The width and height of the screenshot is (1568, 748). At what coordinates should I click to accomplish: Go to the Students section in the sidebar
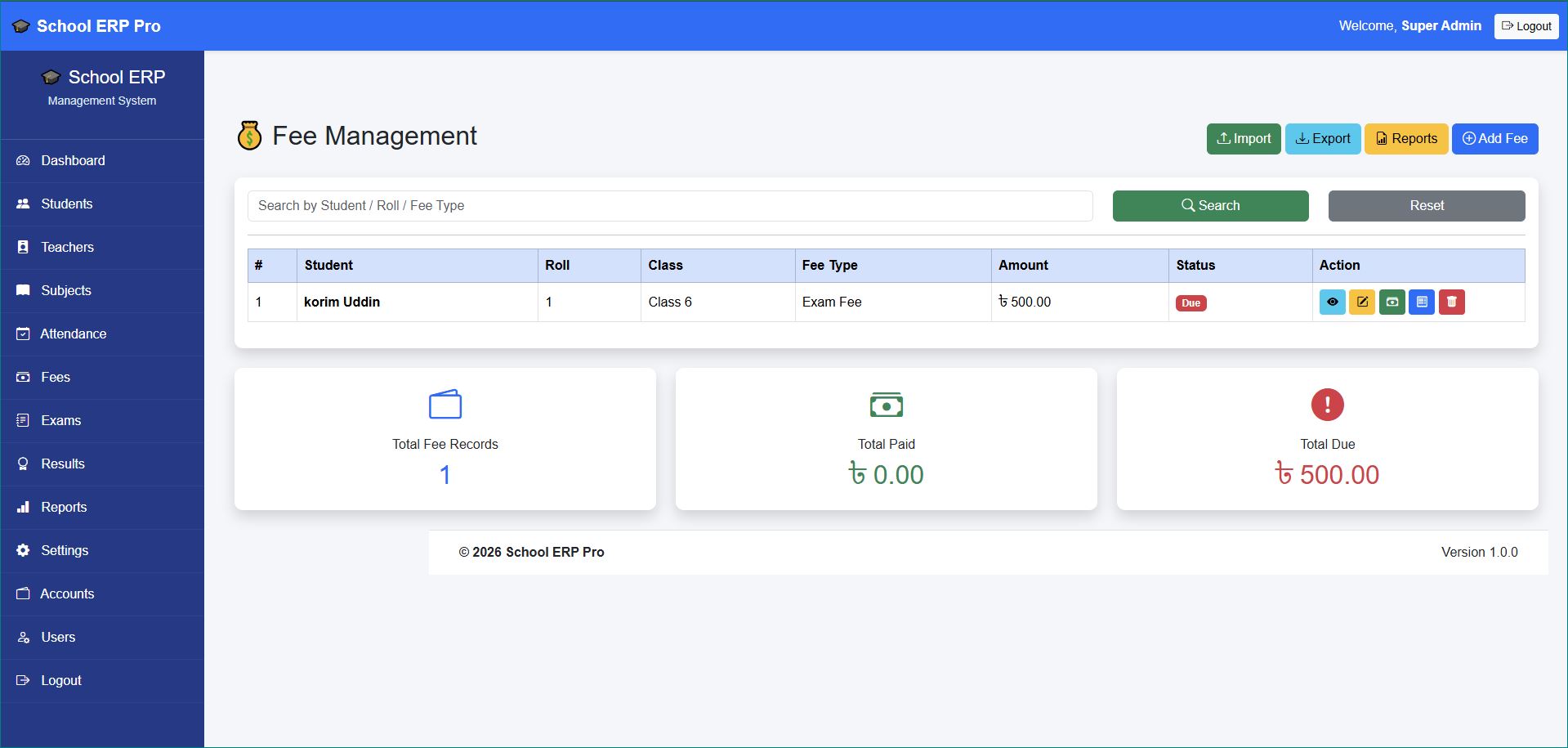(x=102, y=204)
